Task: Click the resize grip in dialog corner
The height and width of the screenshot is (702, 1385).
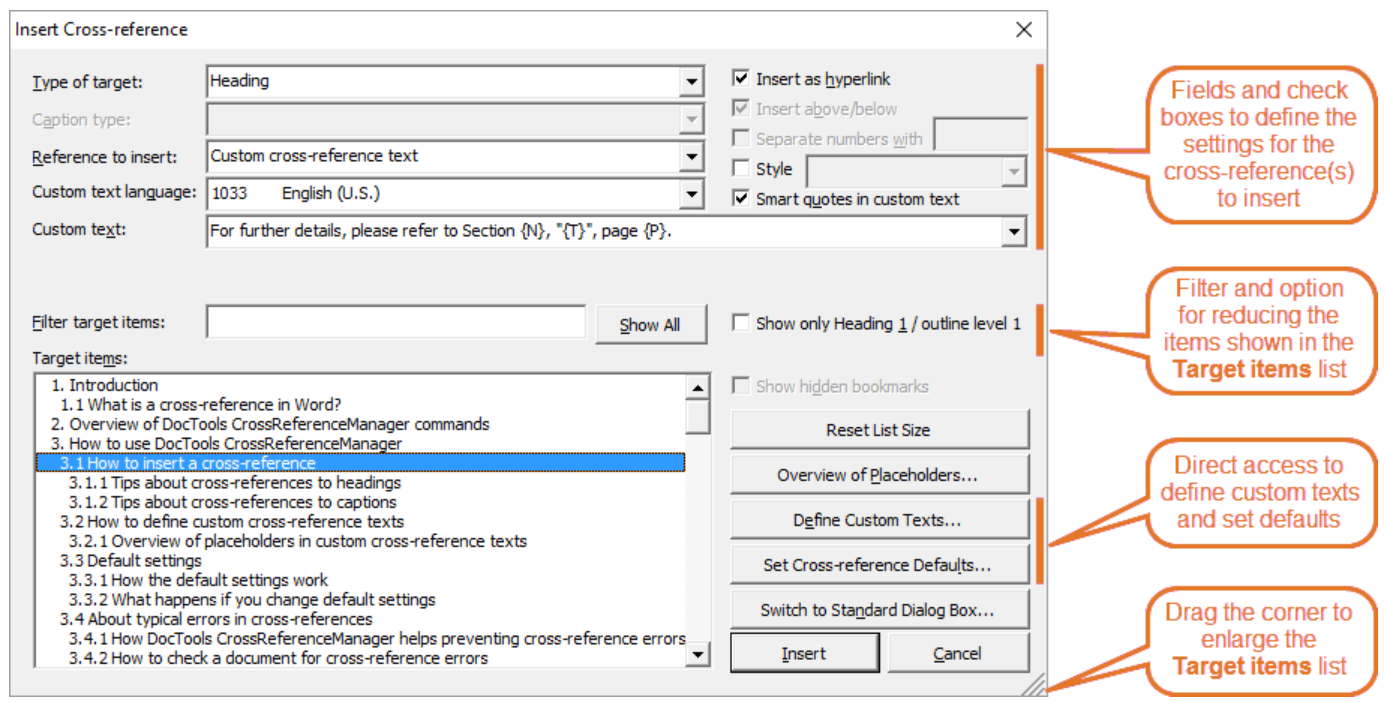Action: [1034, 684]
